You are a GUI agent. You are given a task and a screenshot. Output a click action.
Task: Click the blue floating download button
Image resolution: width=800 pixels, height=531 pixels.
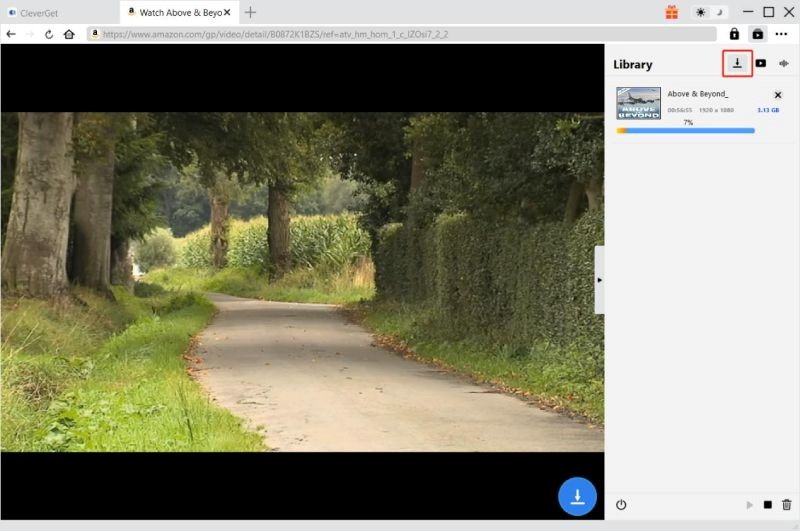[577, 496]
